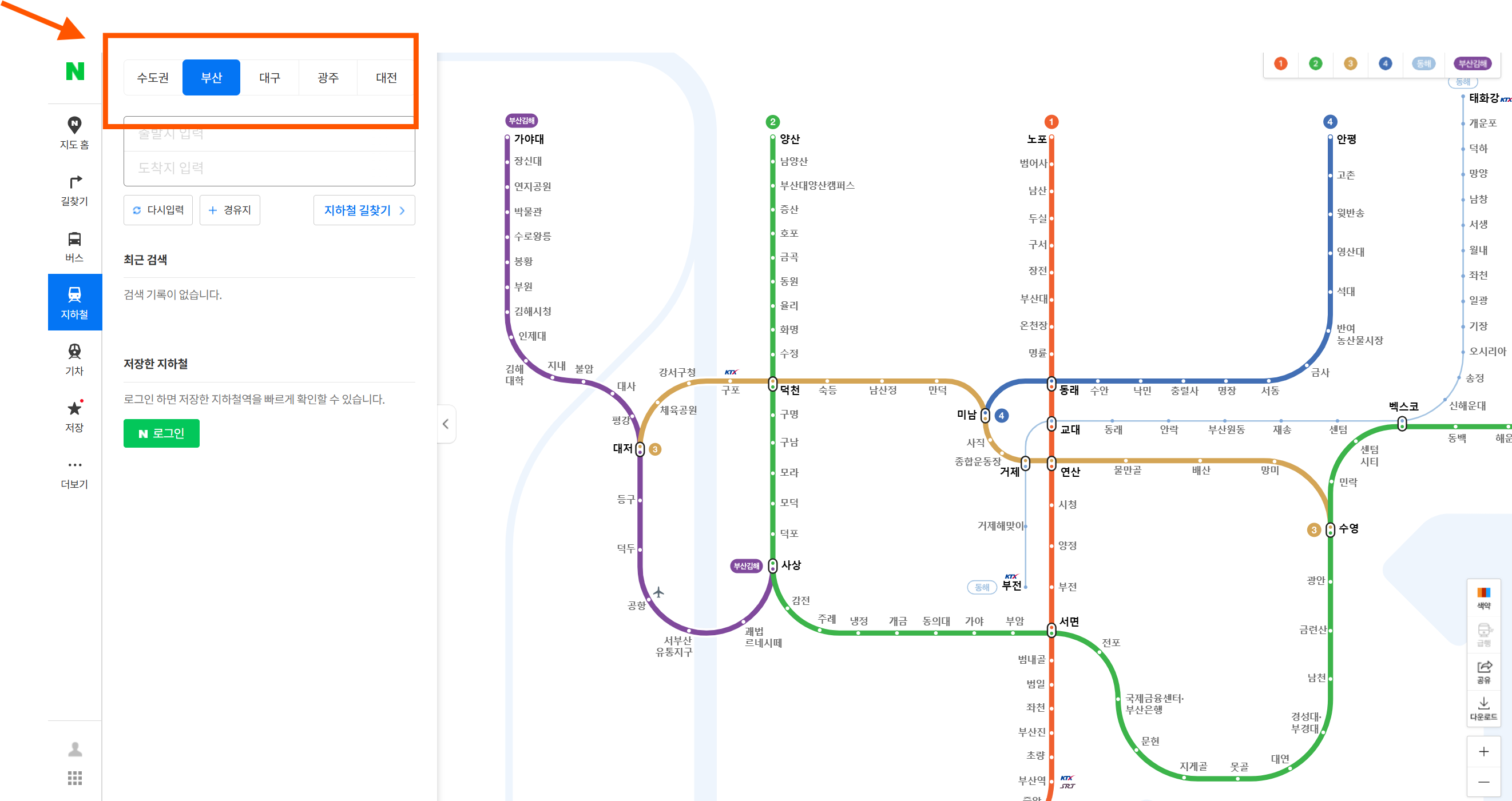
Task: Click the 다운로드 download map icon
Action: coord(1483,708)
